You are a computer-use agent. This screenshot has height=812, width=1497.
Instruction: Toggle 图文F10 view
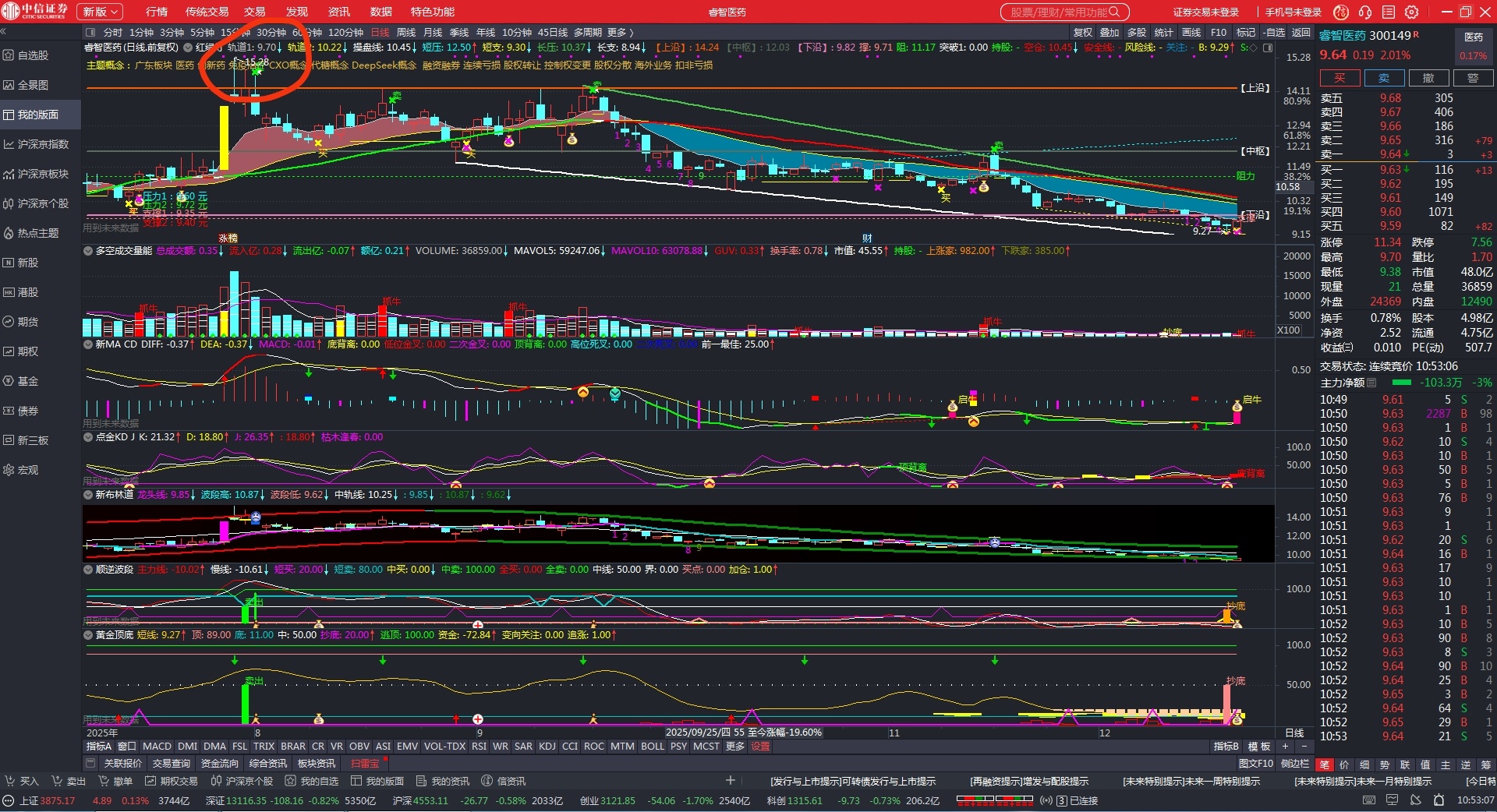1256,764
